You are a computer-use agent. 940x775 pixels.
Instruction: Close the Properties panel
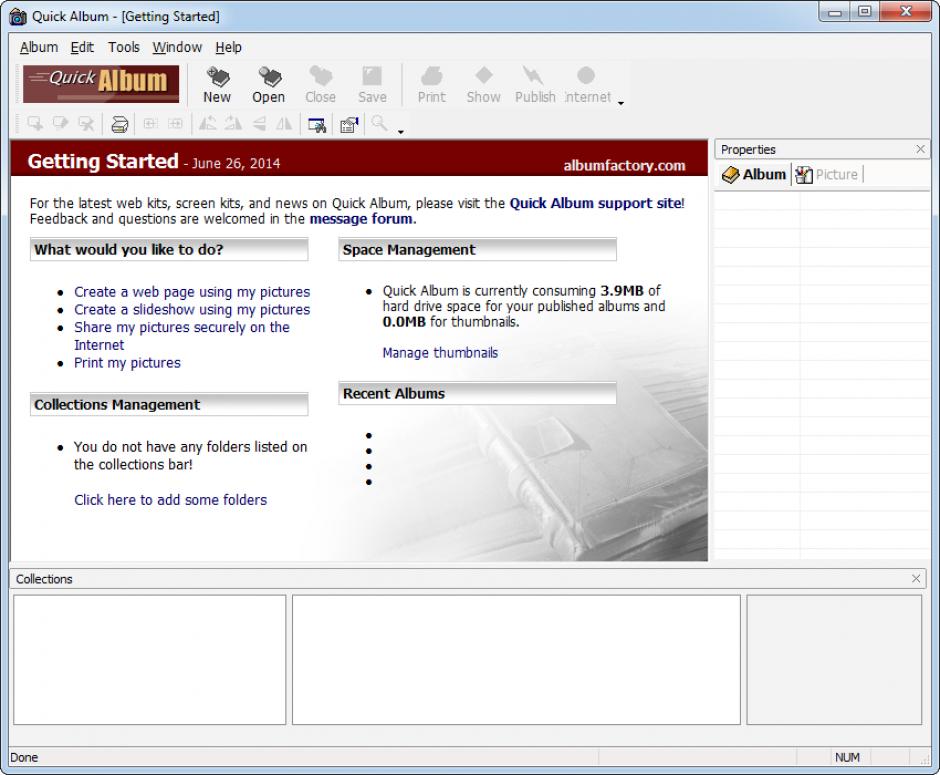click(920, 149)
